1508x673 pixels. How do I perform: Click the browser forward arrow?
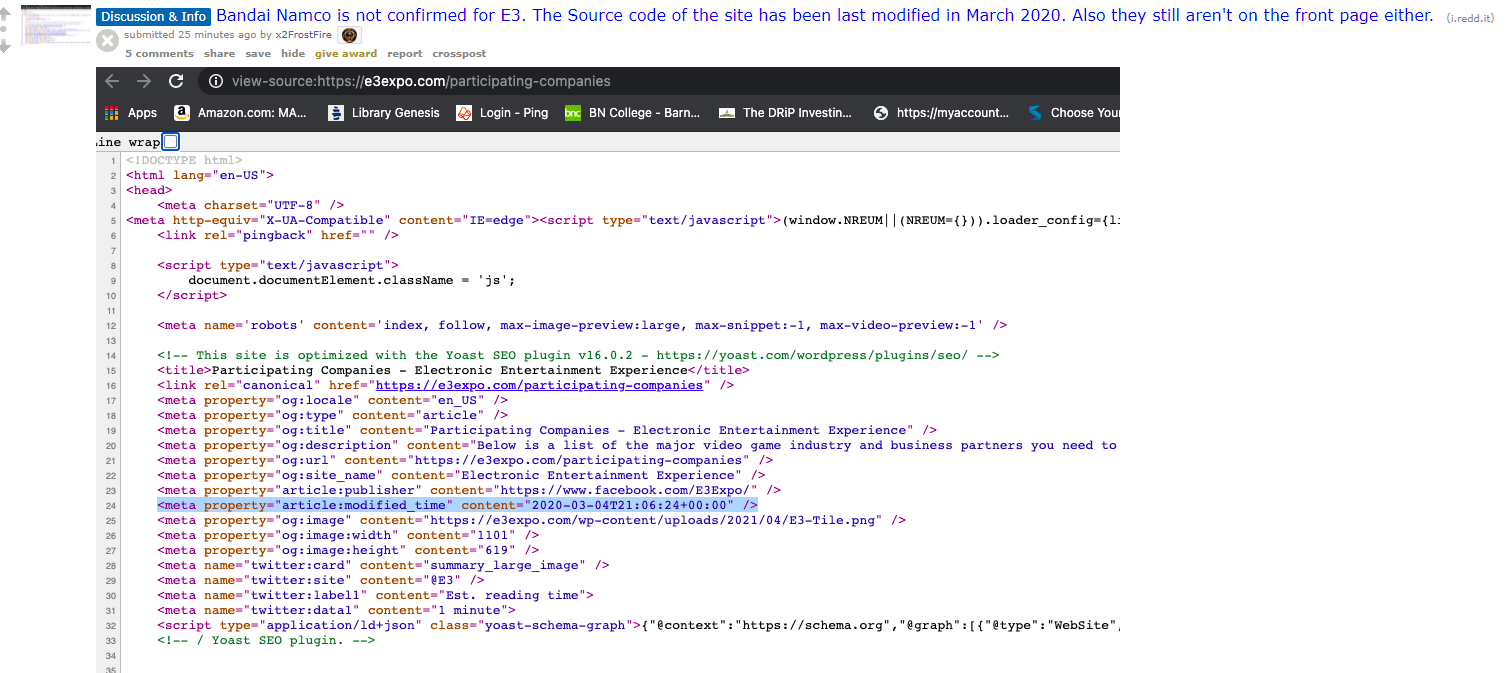click(144, 81)
